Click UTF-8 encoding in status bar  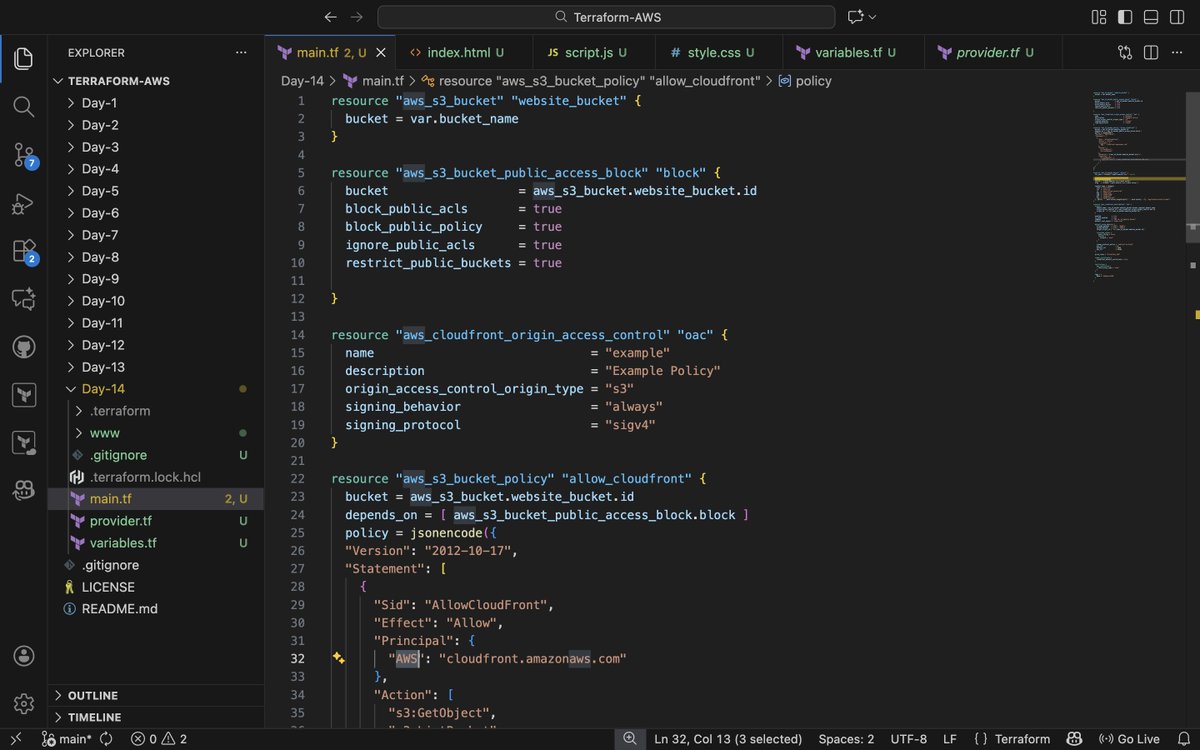[908, 739]
